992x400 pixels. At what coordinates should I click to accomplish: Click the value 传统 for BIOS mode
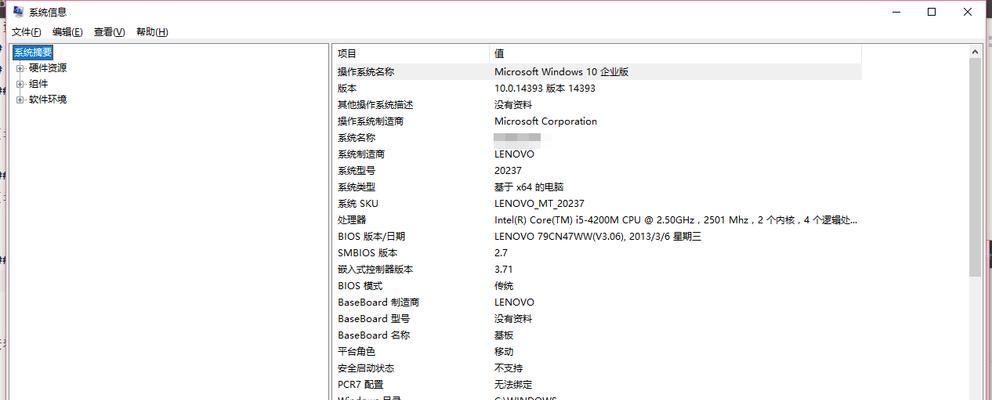point(504,286)
